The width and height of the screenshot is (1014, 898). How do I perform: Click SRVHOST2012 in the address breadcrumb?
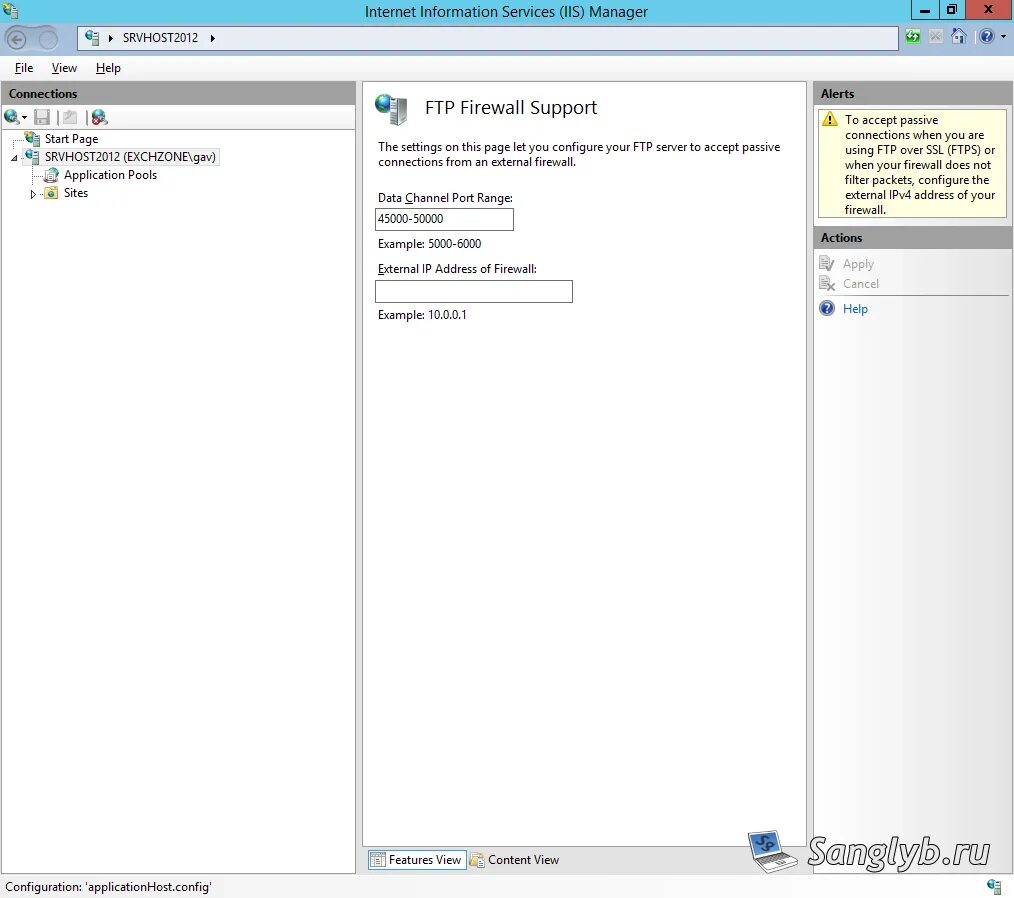click(x=160, y=37)
